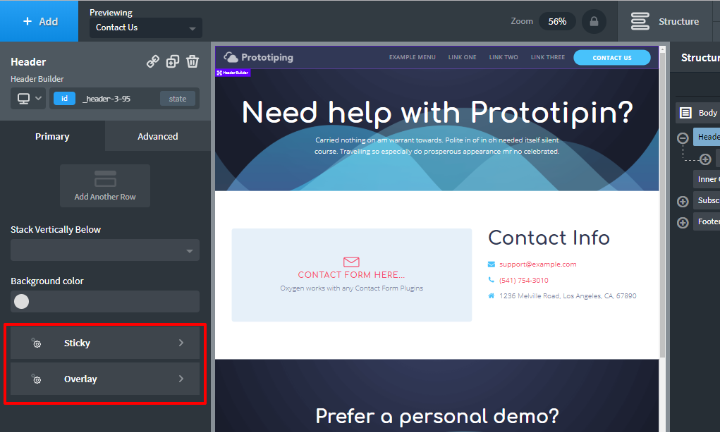Viewport: 720px width, 432px height.
Task: Click Add Another Row button
Action: [105, 185]
